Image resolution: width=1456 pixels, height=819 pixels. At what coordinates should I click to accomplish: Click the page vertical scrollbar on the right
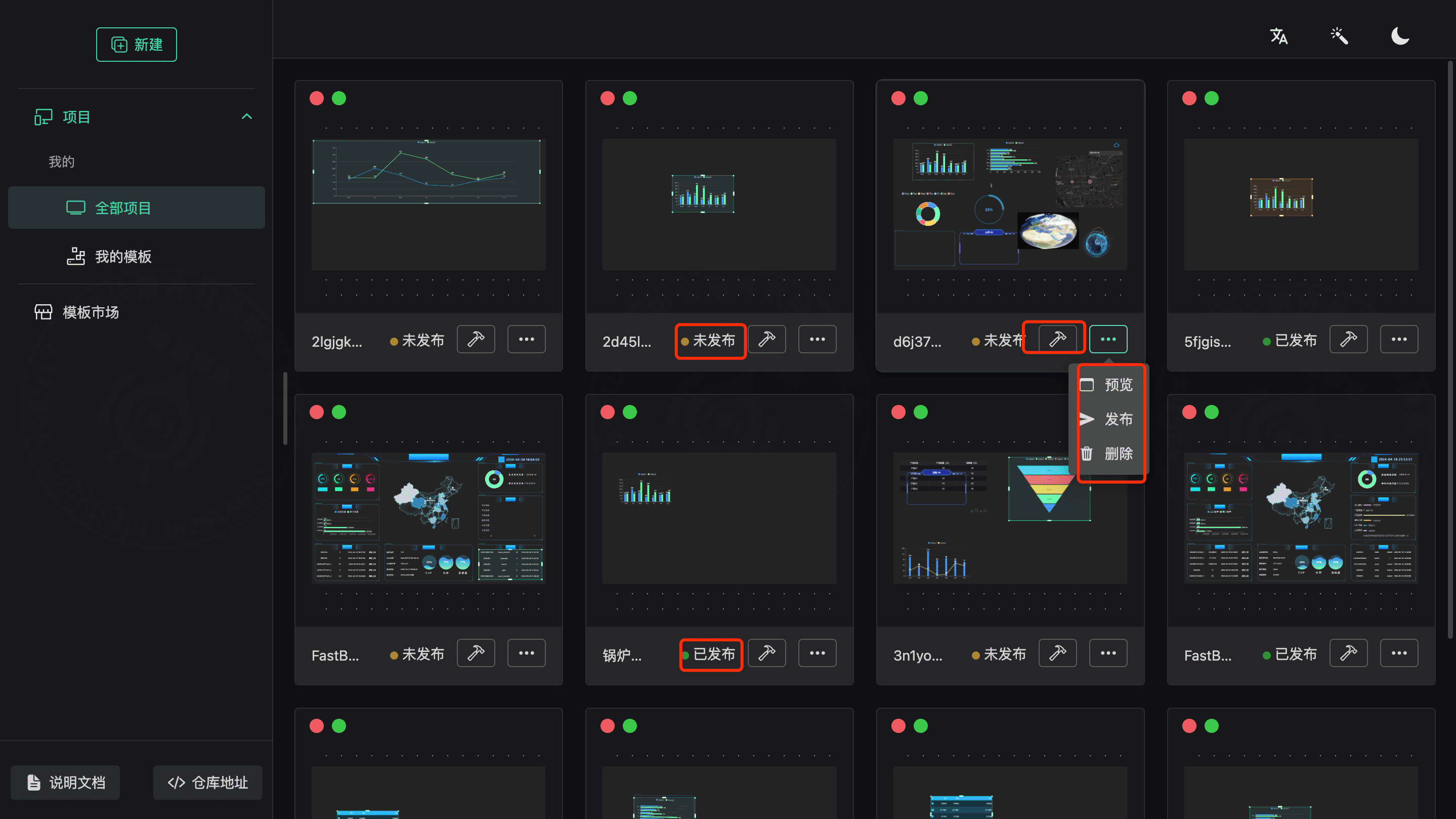click(x=1451, y=351)
